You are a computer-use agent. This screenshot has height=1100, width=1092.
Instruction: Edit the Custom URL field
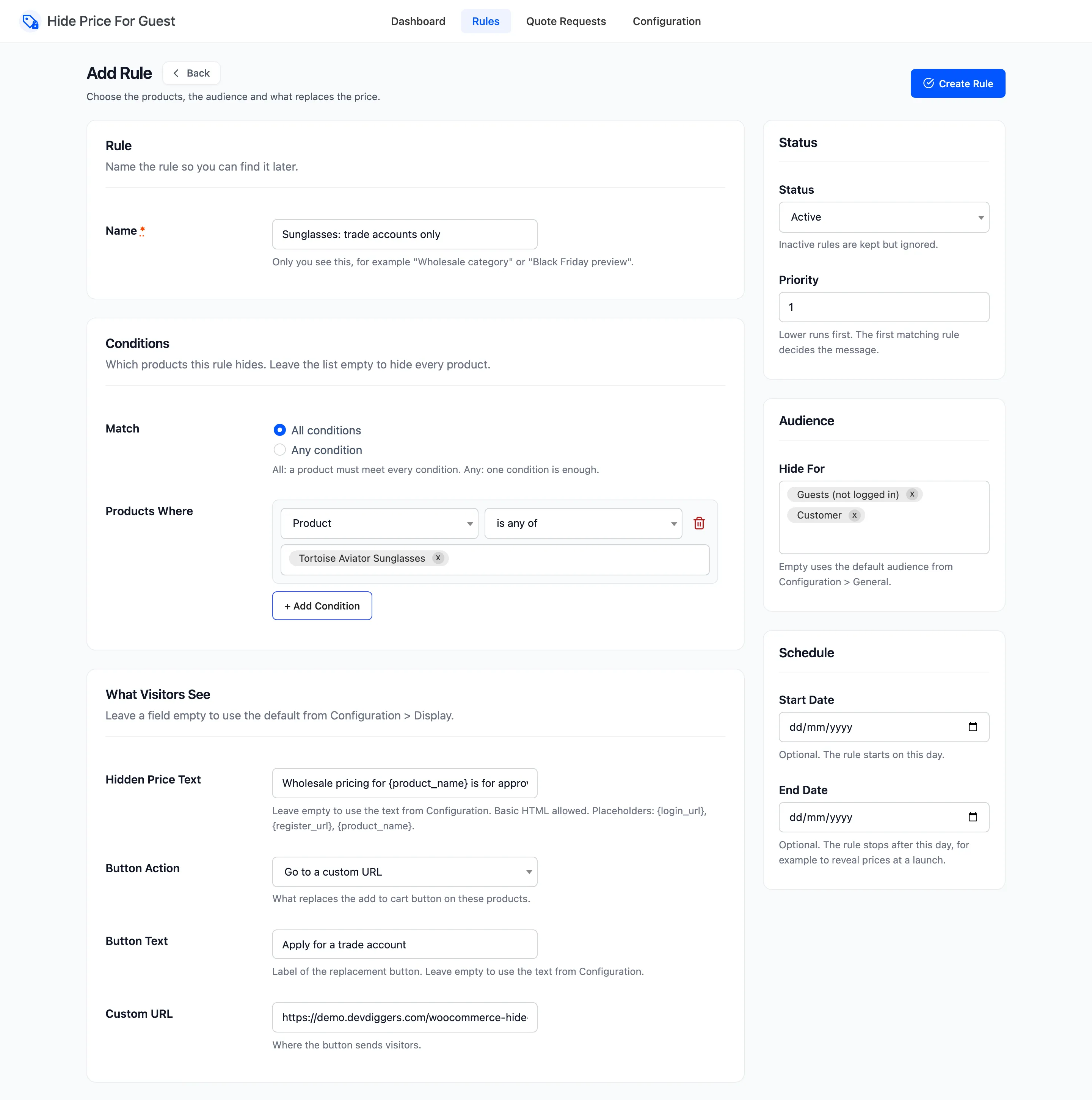(405, 1017)
